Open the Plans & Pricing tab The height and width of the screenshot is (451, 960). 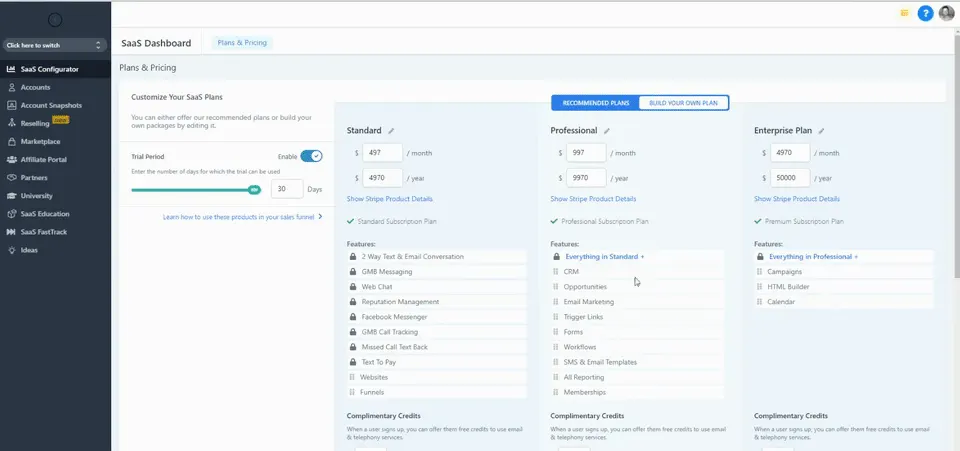click(242, 43)
